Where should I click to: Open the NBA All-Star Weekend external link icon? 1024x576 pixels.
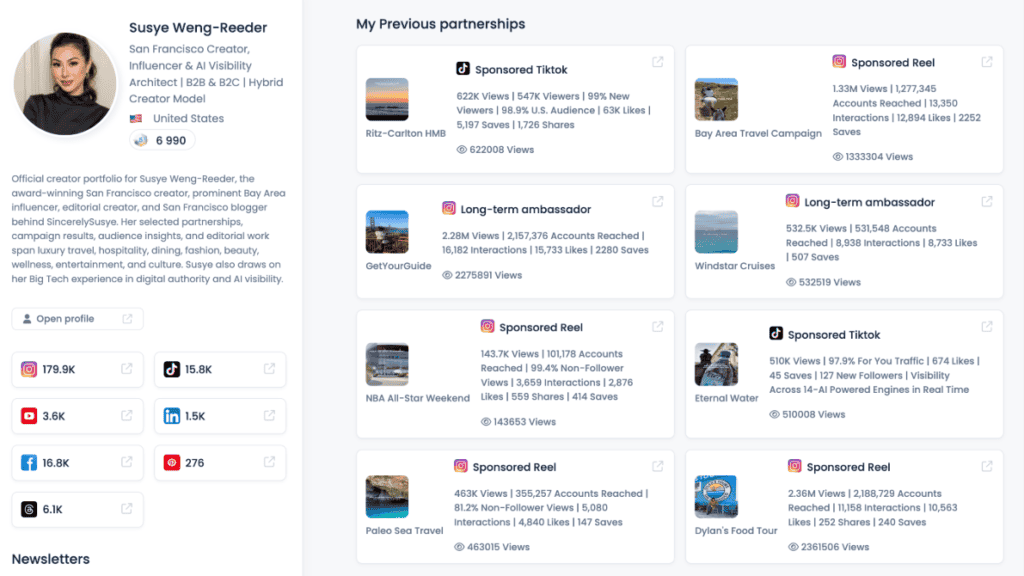pos(658,326)
